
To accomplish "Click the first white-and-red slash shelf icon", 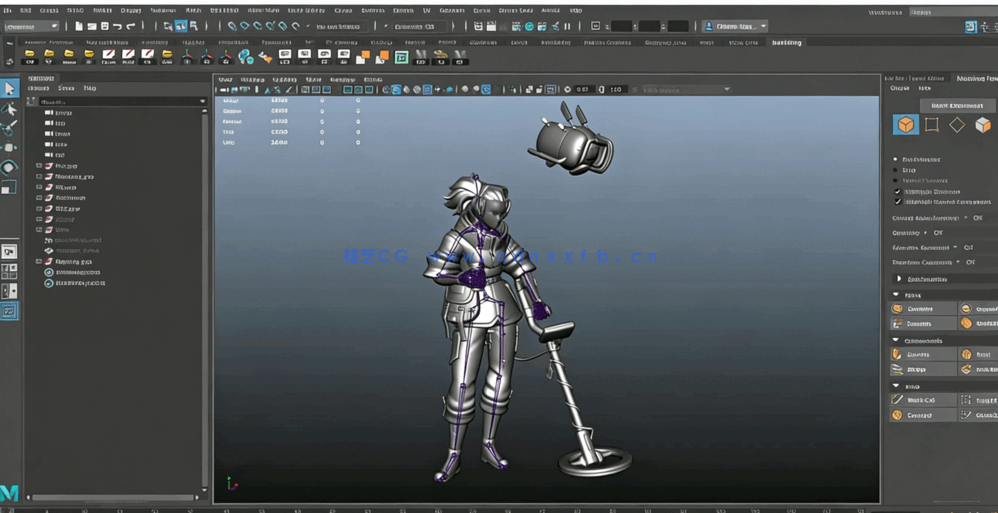I will click(108, 55).
